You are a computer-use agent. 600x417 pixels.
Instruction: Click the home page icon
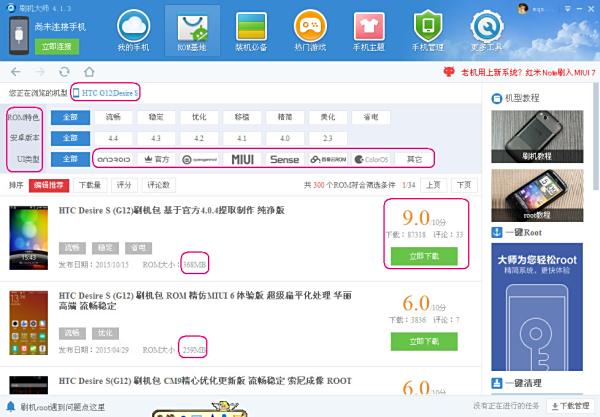pos(89,72)
